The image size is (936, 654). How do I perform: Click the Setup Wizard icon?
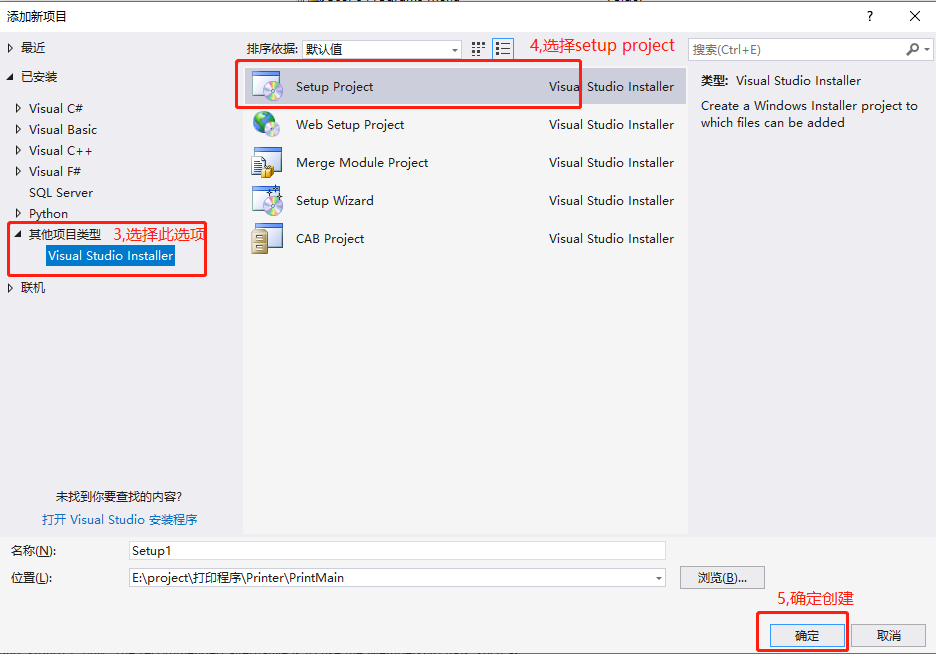point(267,200)
